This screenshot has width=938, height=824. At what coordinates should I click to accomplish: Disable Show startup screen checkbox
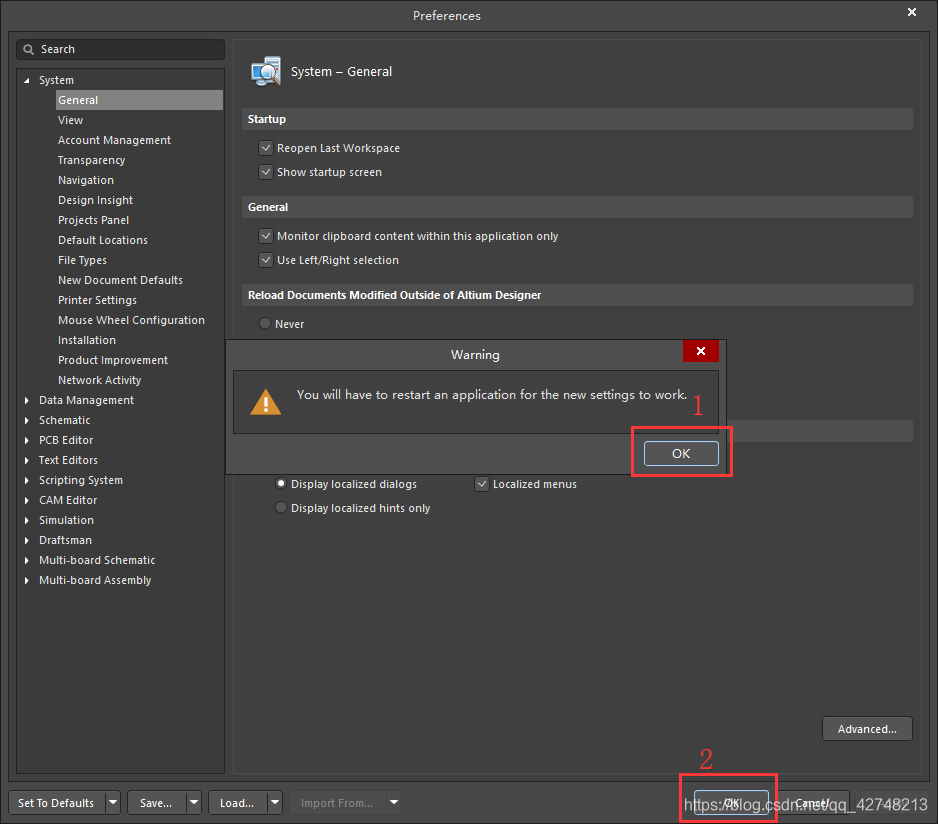click(266, 172)
